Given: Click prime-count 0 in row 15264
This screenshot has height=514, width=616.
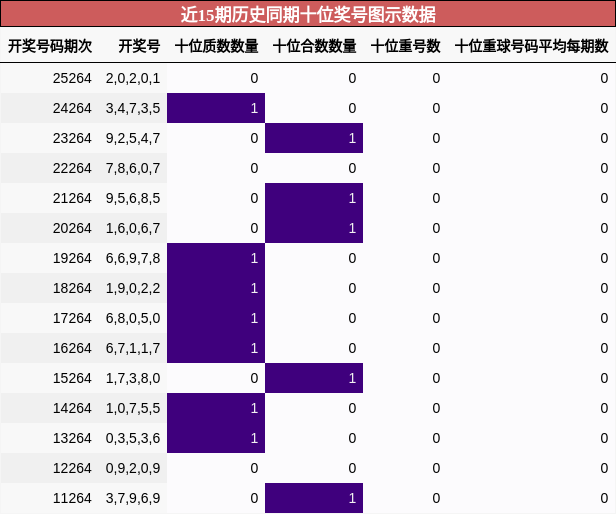Looking at the screenshot, I should (254, 378).
